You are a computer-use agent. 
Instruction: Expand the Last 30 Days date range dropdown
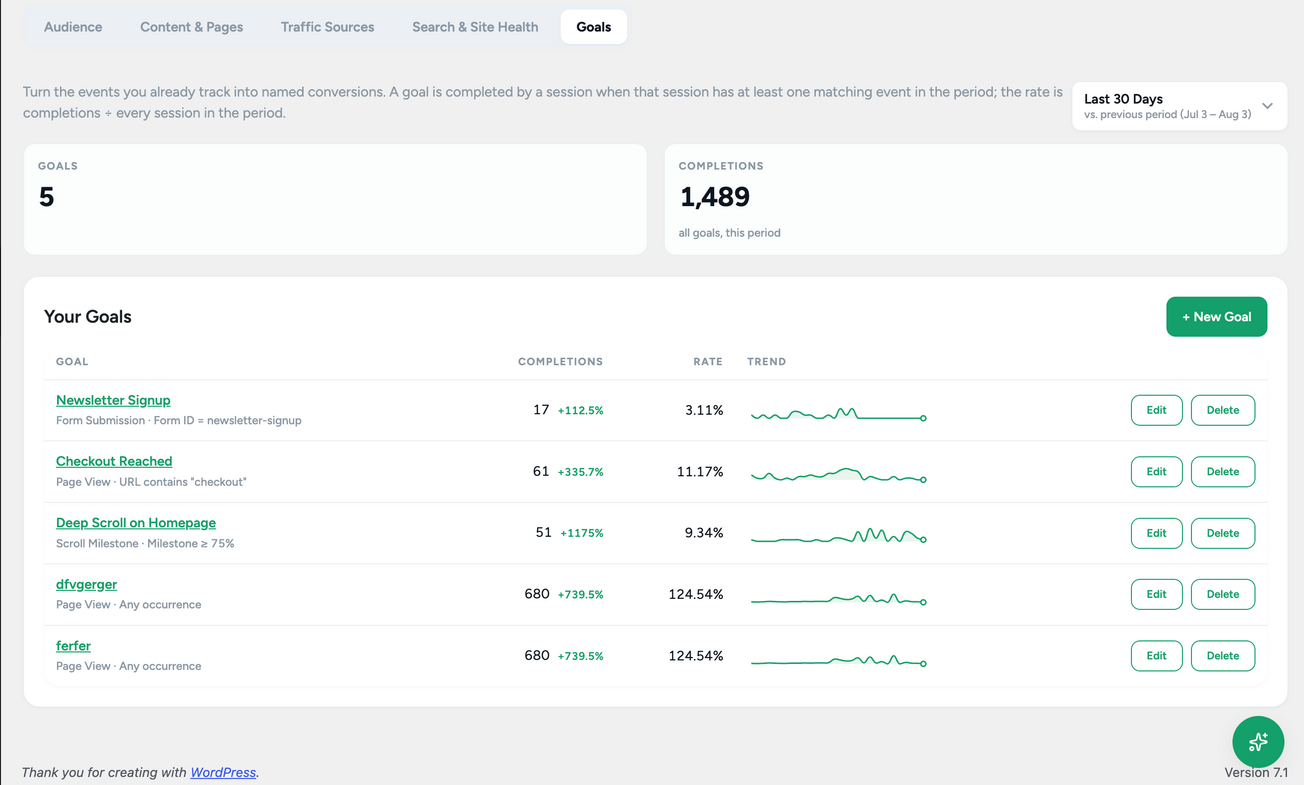click(x=1179, y=106)
